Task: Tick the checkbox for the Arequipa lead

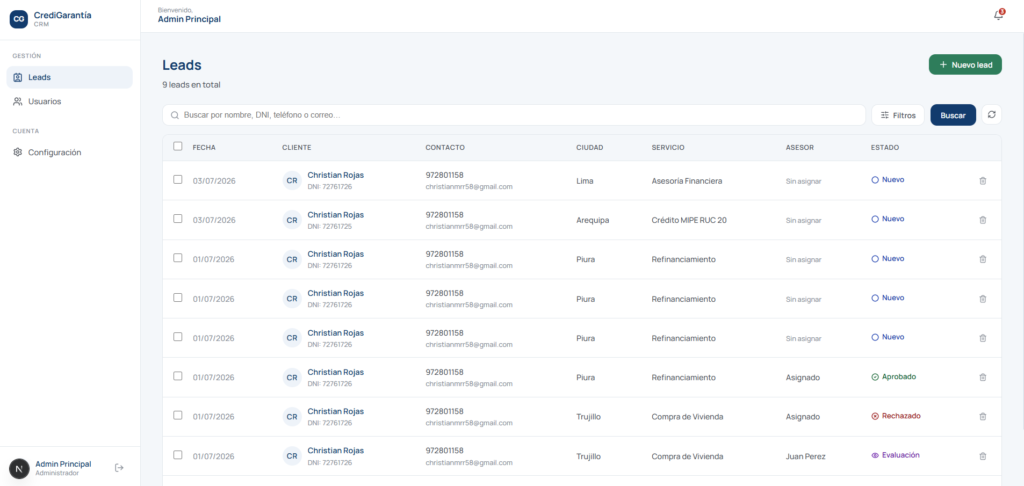Action: point(178,219)
